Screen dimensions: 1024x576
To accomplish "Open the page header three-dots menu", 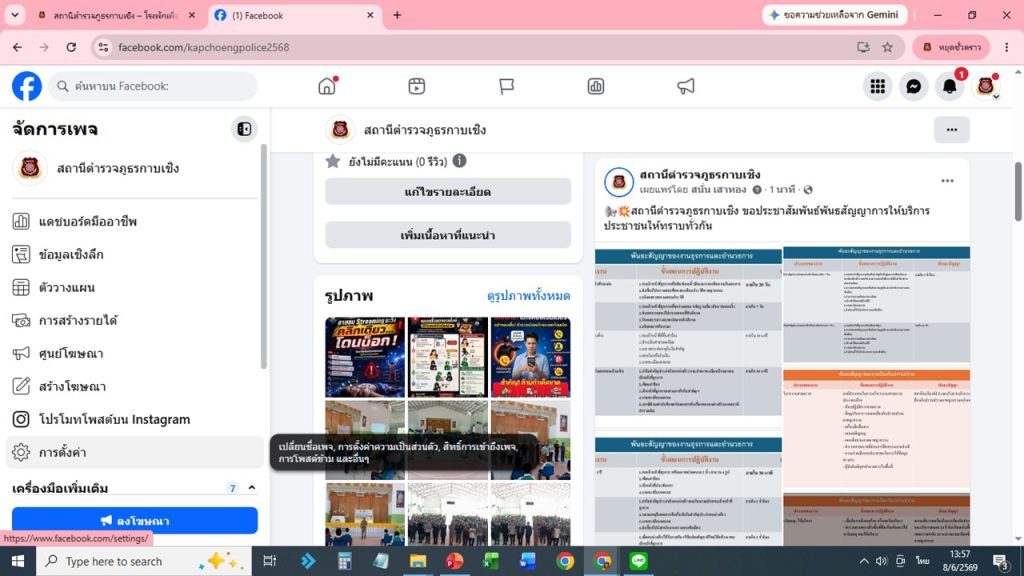I will 952,130.
